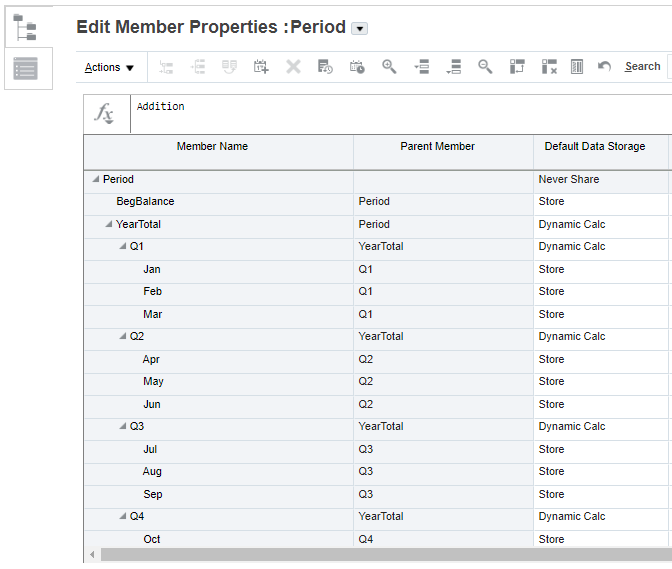The image size is (672, 569).
Task: Click the Zoom In toolbar icon
Action: tap(389, 67)
